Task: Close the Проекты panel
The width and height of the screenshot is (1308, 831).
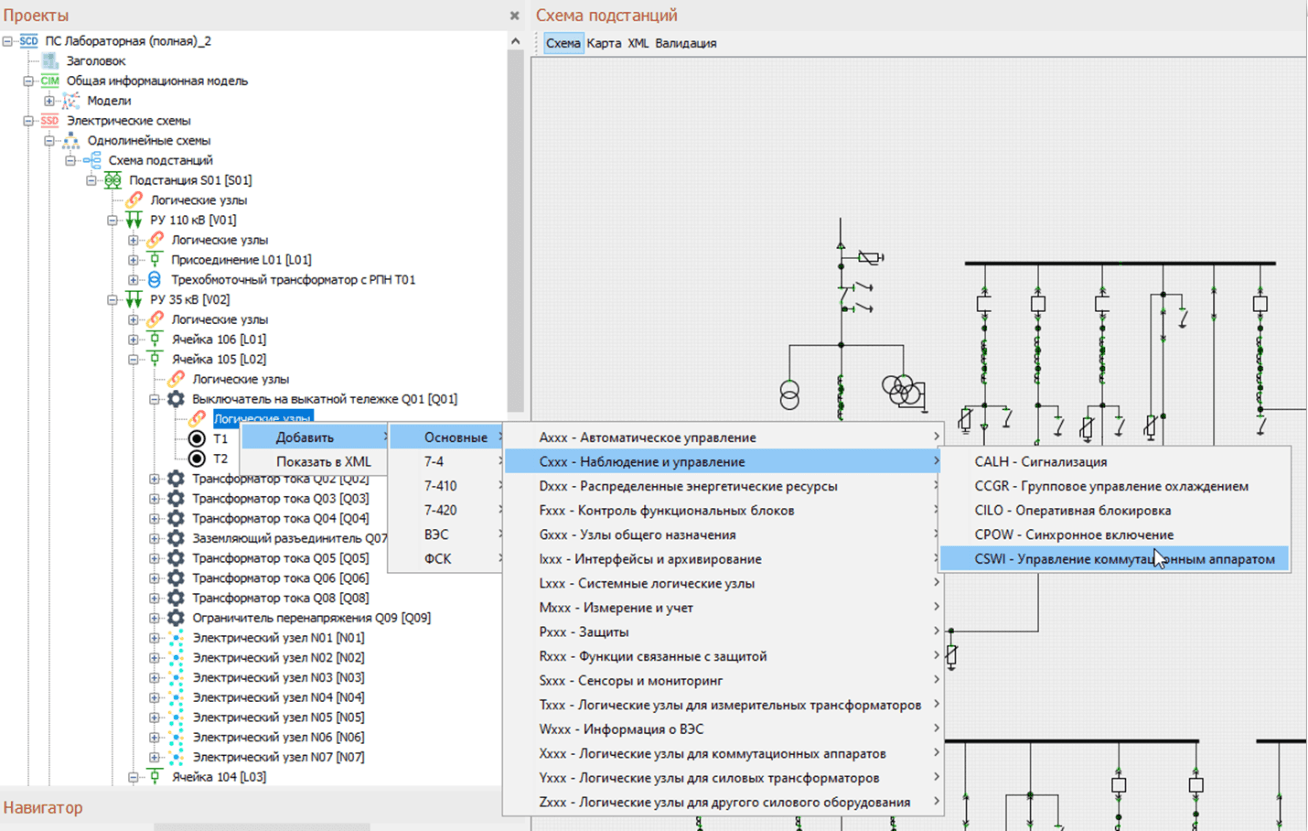Action: point(515,16)
